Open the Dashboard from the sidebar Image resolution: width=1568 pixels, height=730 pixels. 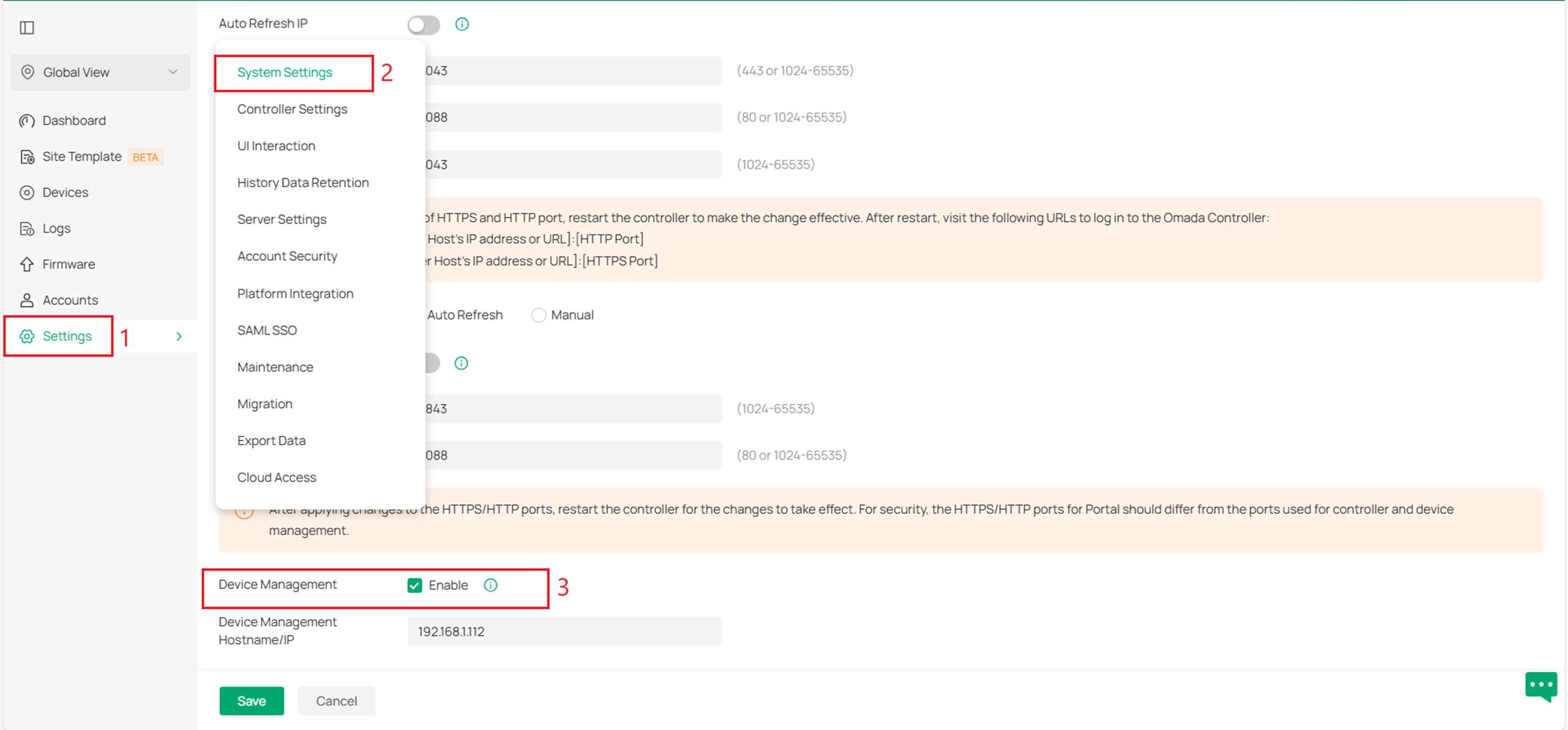tap(74, 120)
